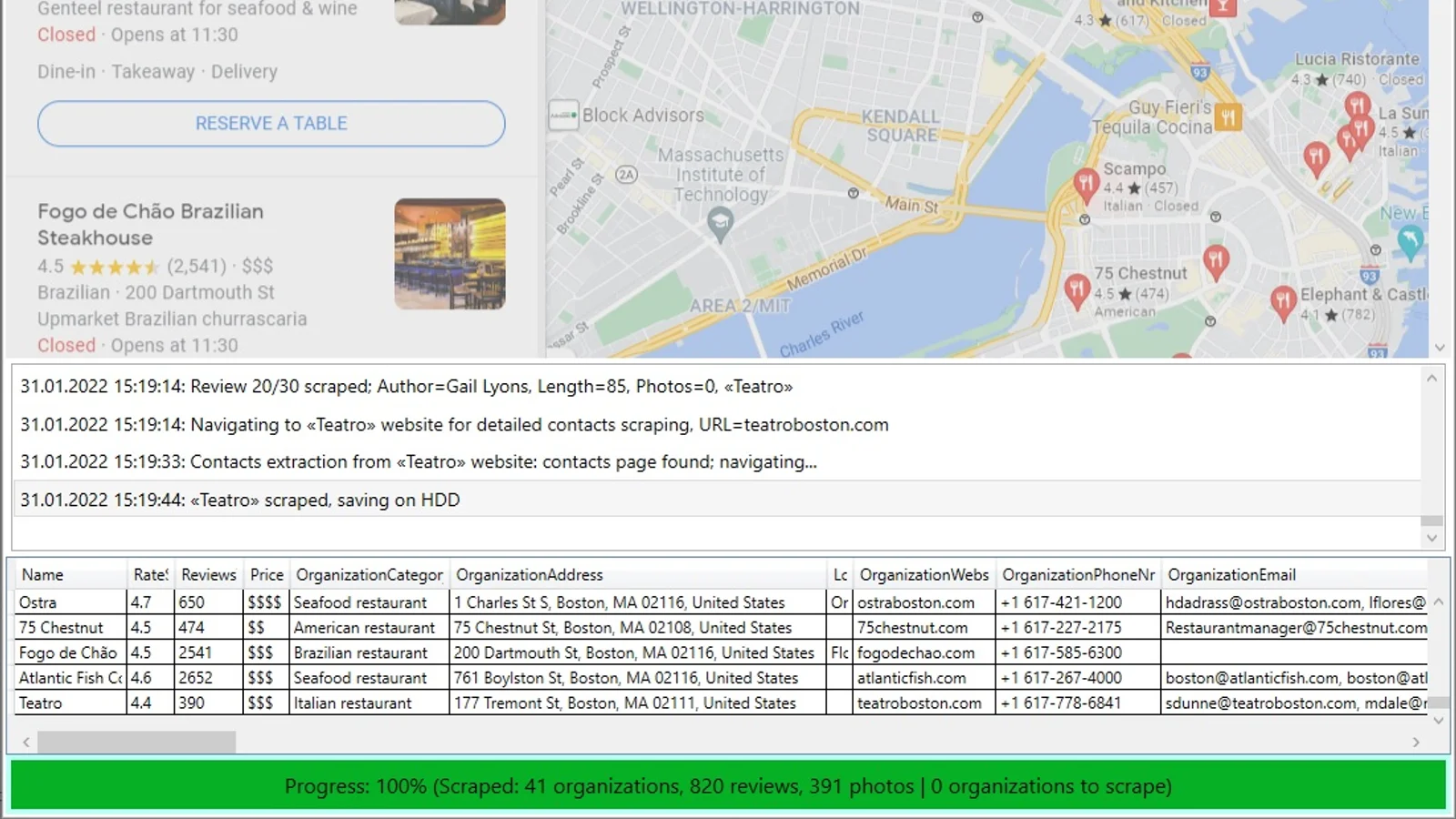The image size is (1456, 819).
Task: Click the Lucia Ristorante map label
Action: click(x=1357, y=59)
